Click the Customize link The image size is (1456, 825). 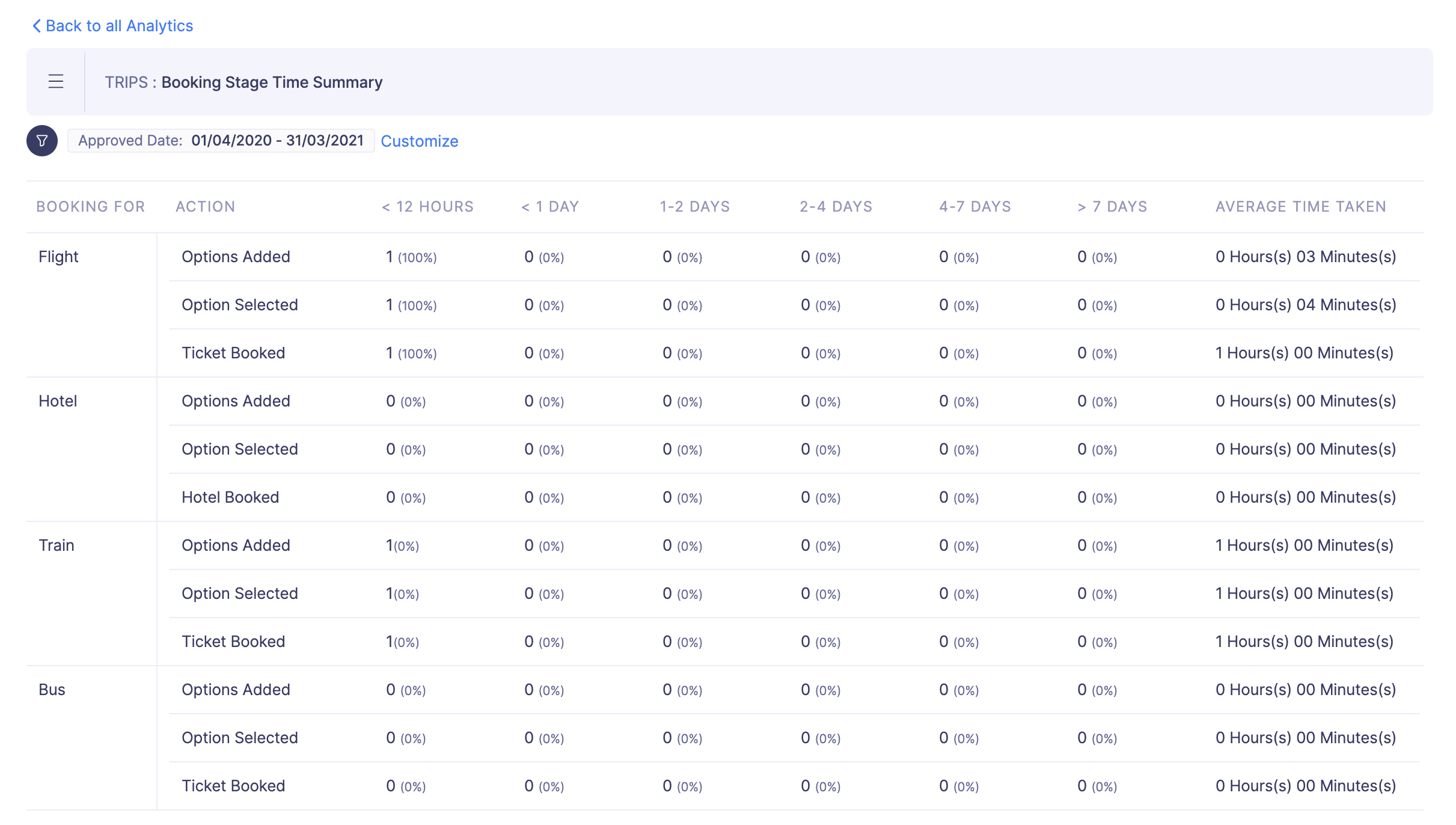(x=419, y=141)
